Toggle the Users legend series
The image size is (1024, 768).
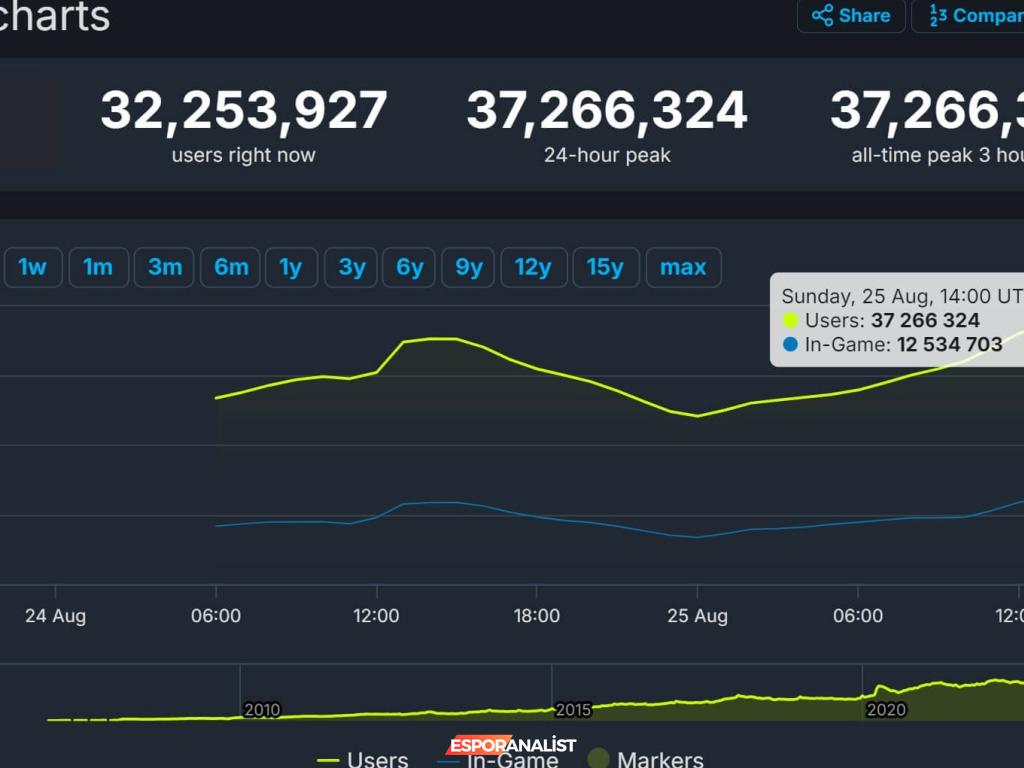coord(362,759)
